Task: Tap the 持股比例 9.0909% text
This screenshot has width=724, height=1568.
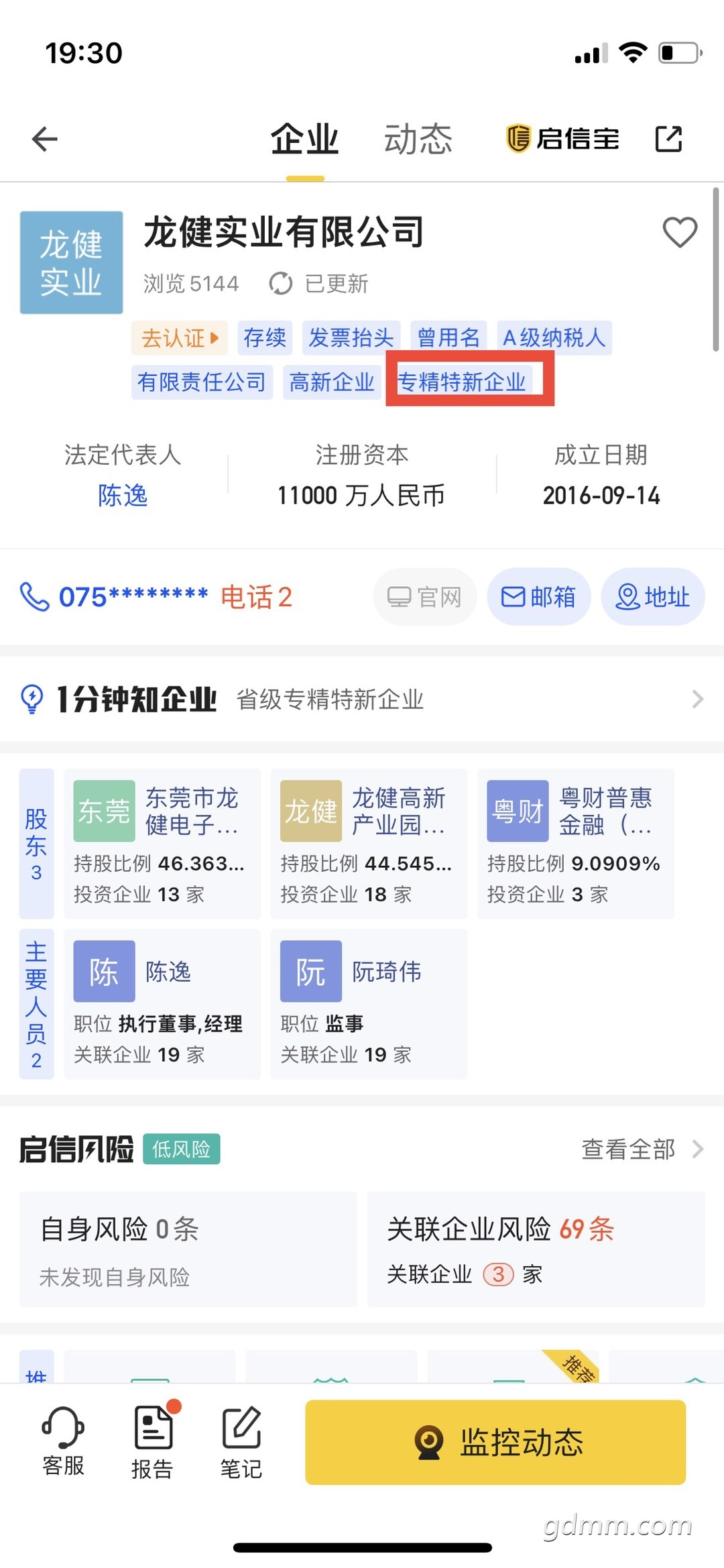Action: [x=574, y=864]
